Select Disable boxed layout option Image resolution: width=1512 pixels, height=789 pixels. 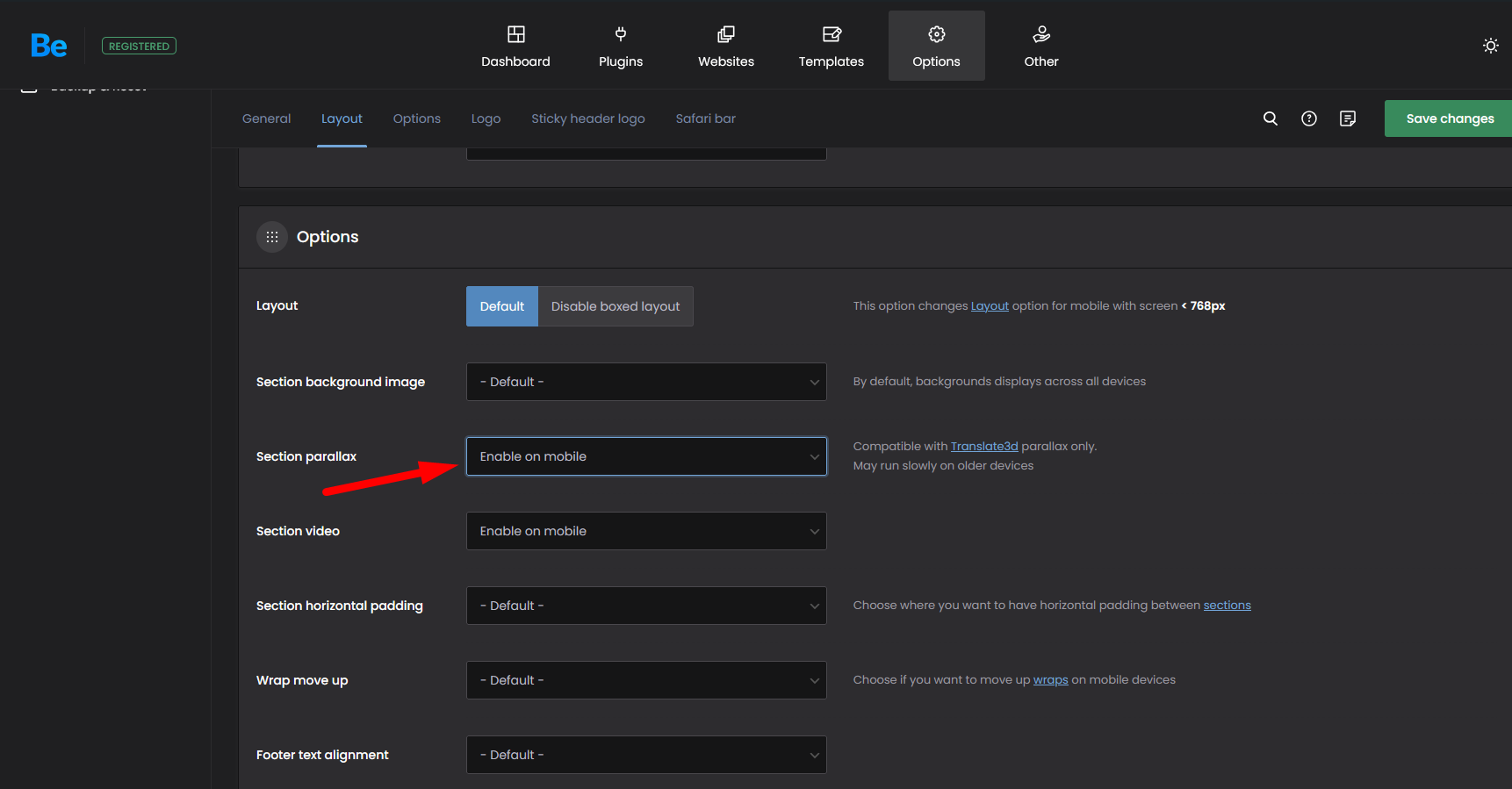(616, 306)
